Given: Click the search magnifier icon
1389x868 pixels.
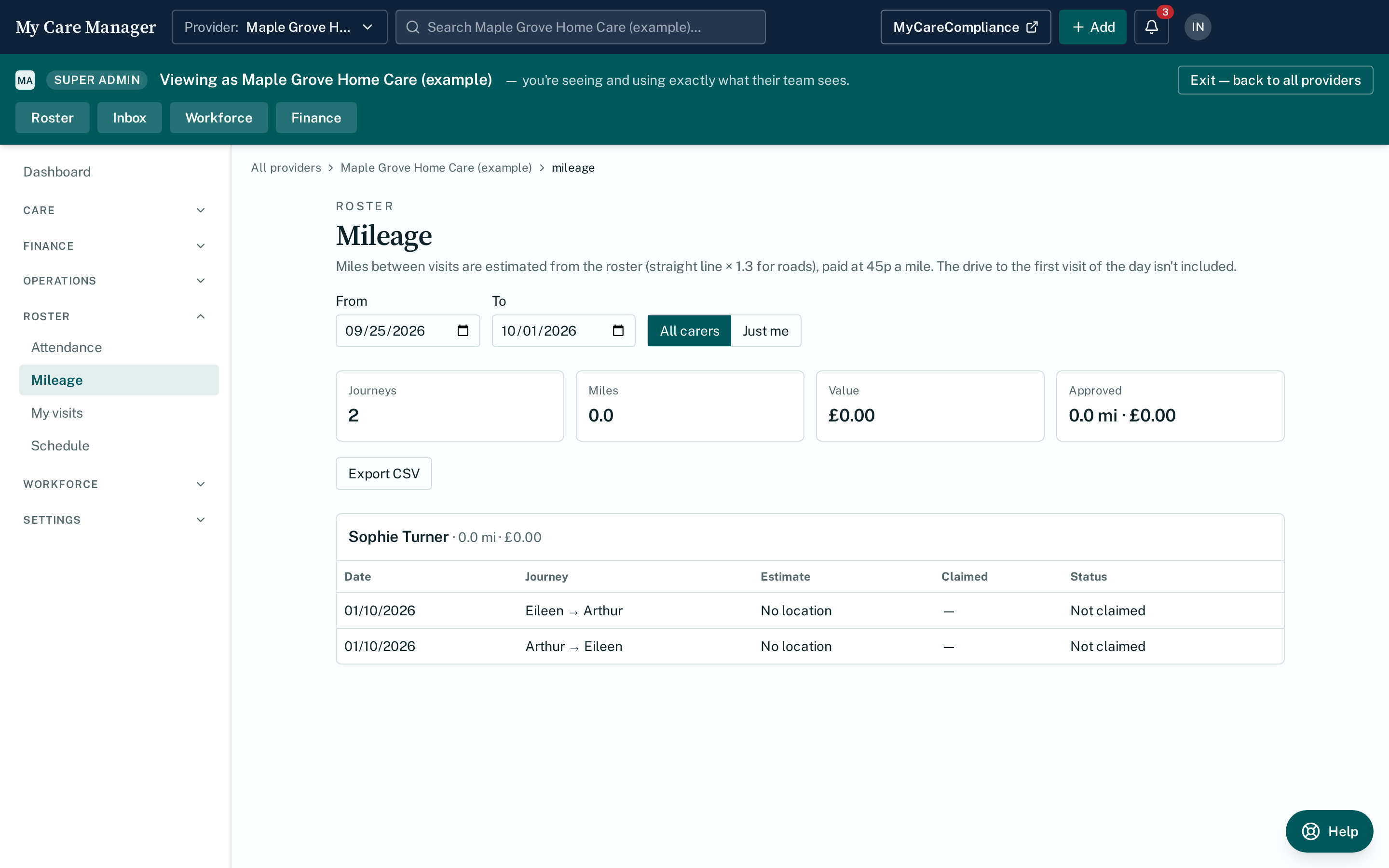Looking at the screenshot, I should (x=413, y=27).
